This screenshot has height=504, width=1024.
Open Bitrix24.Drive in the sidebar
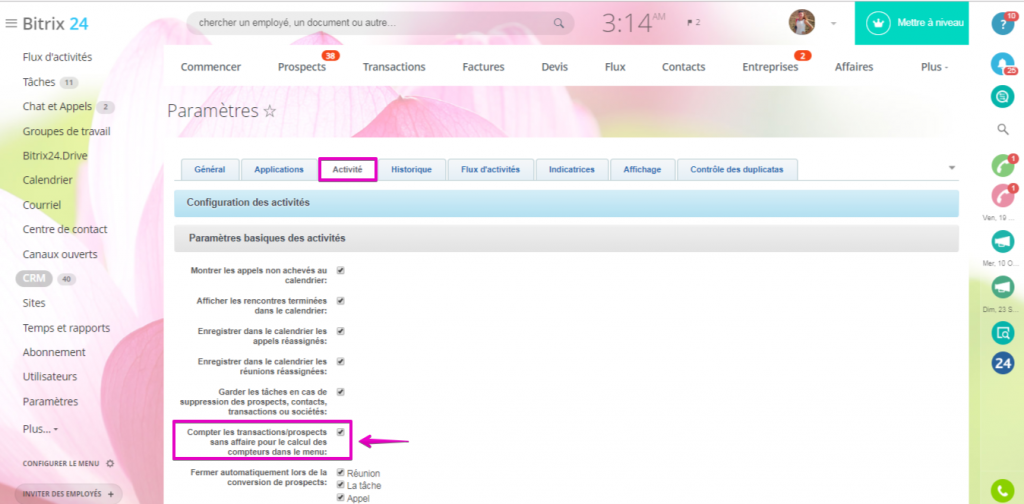pyautogui.click(x=55, y=156)
